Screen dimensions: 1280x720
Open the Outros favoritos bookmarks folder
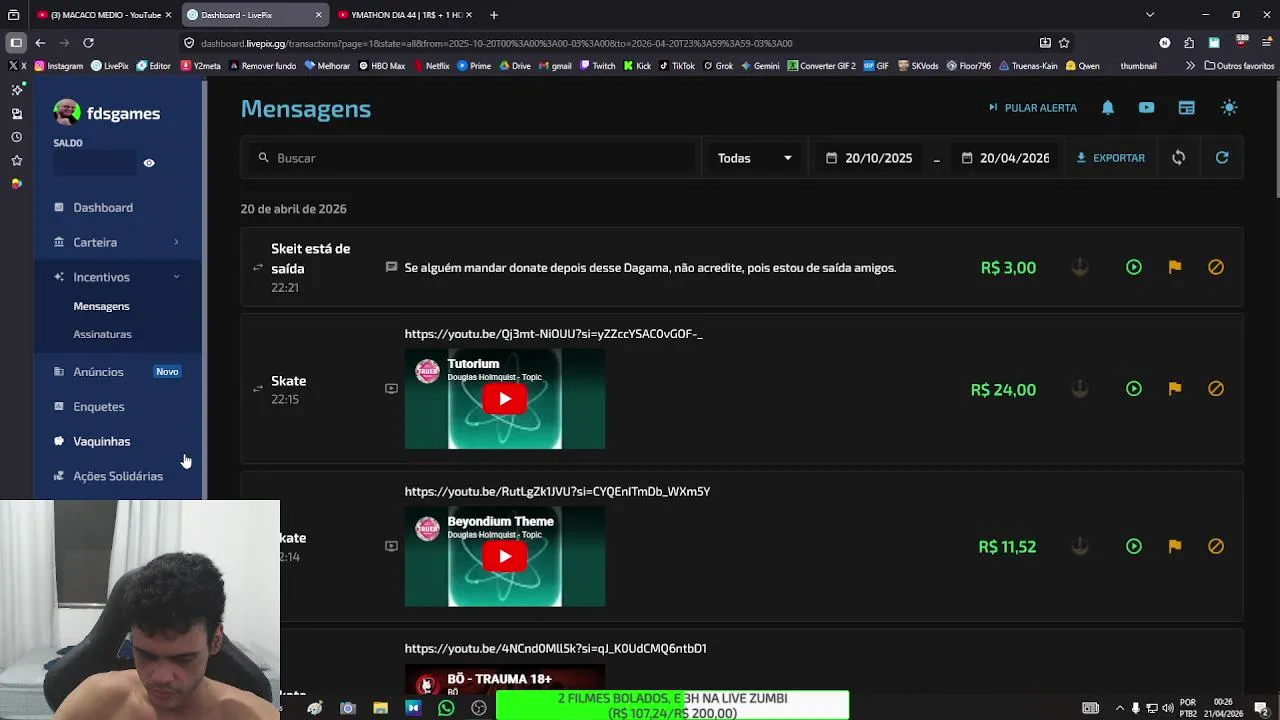click(x=1239, y=66)
